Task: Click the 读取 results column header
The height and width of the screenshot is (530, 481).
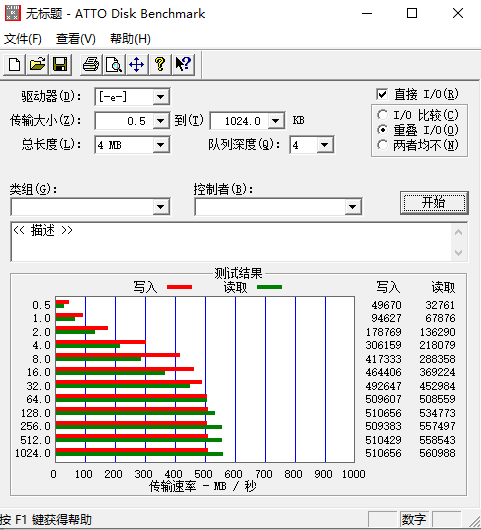Action: click(x=443, y=287)
